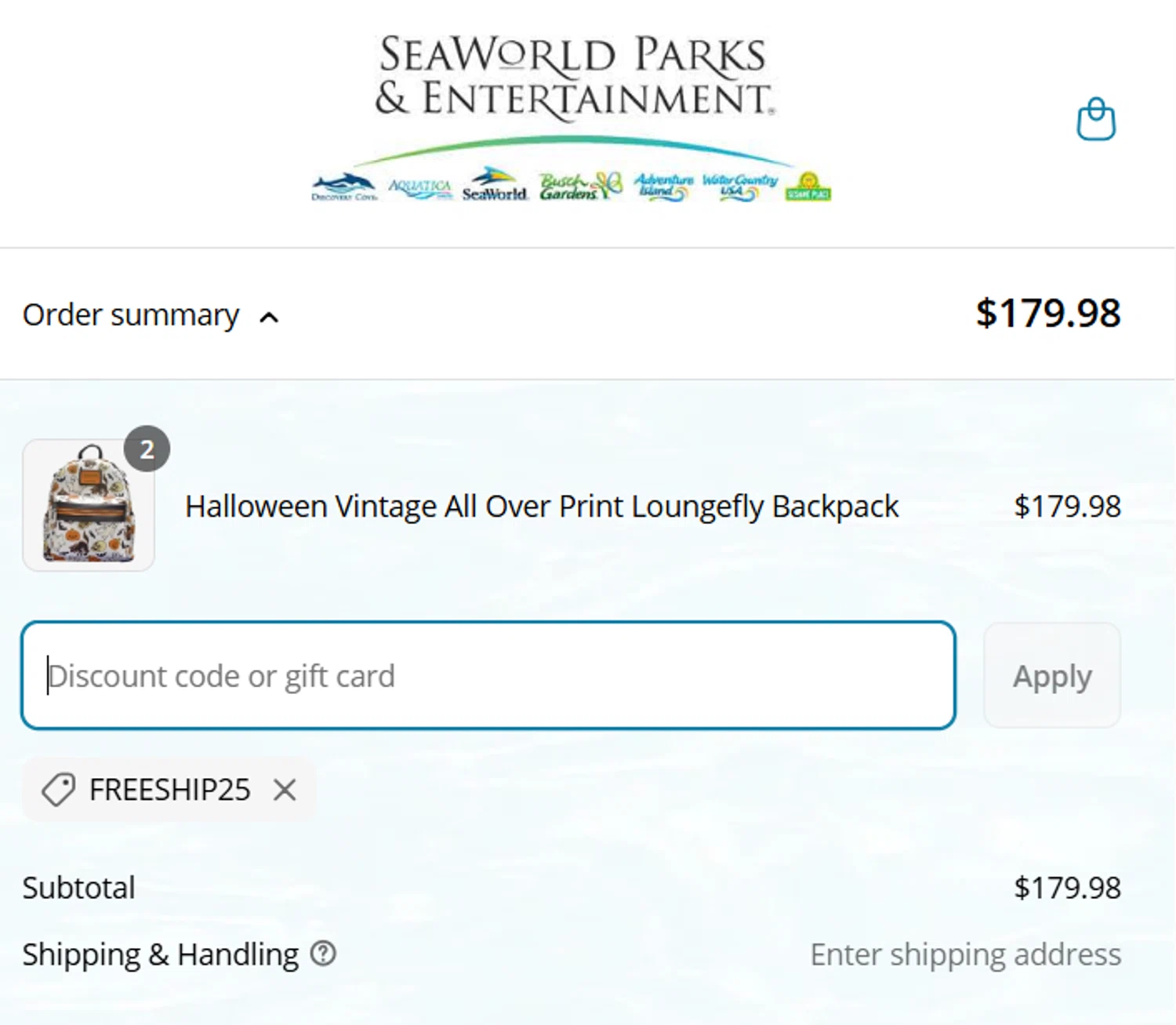
Task: Click the Discovery Cove dolphin logo
Action: point(344,187)
